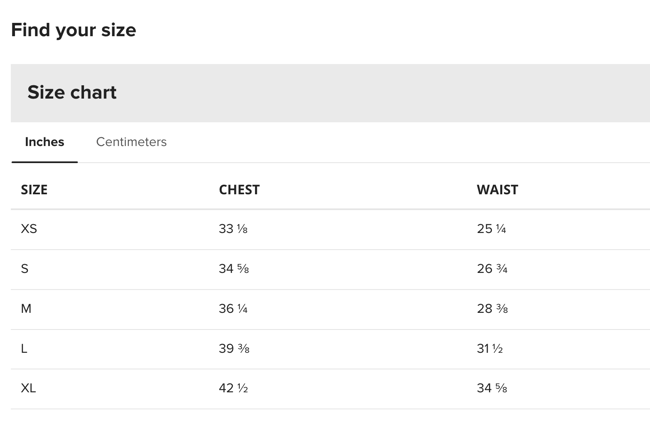Click the S chest value 34 ⅝
Viewport: 650px width, 426px height.
point(233,269)
